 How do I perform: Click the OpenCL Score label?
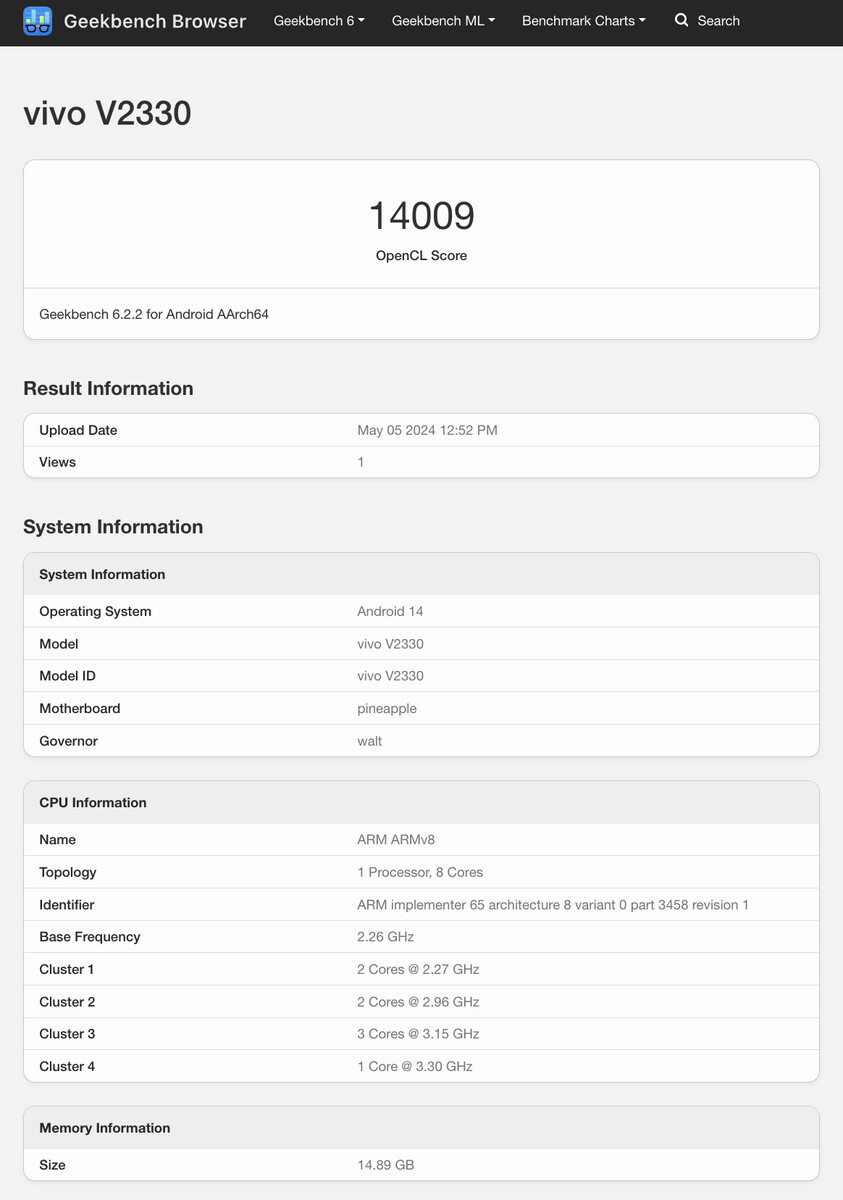pyautogui.click(x=421, y=256)
